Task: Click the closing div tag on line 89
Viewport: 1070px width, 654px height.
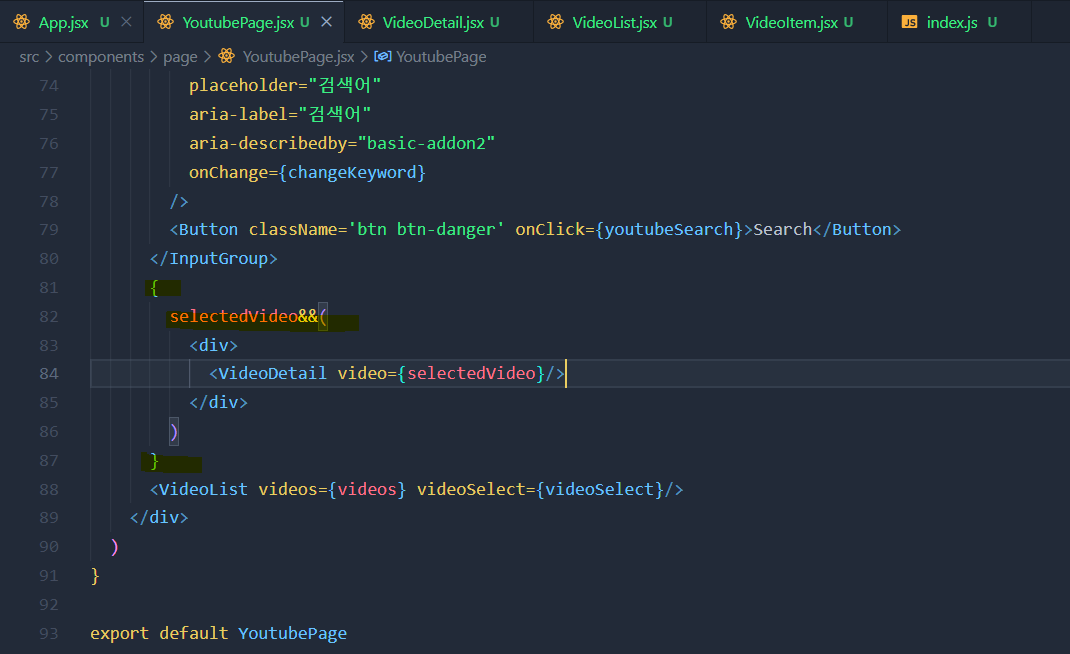Action: tap(159, 518)
